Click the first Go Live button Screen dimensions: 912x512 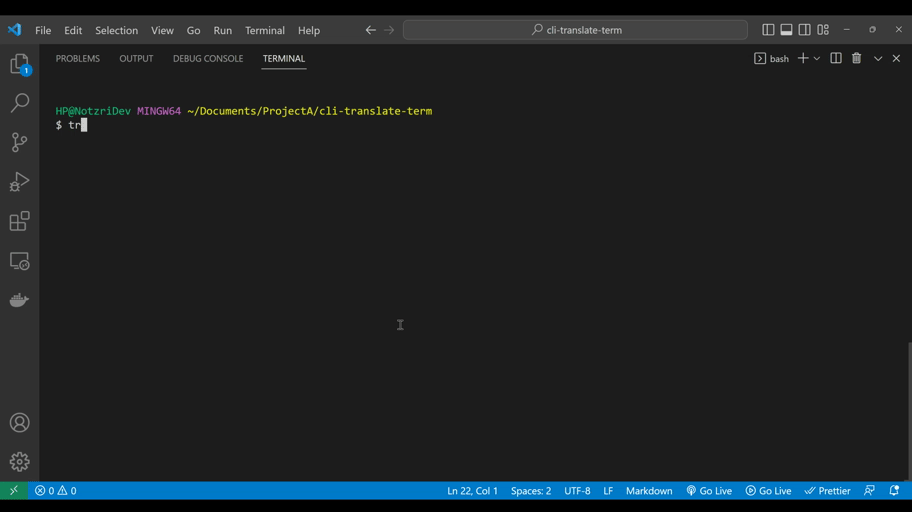click(x=709, y=490)
